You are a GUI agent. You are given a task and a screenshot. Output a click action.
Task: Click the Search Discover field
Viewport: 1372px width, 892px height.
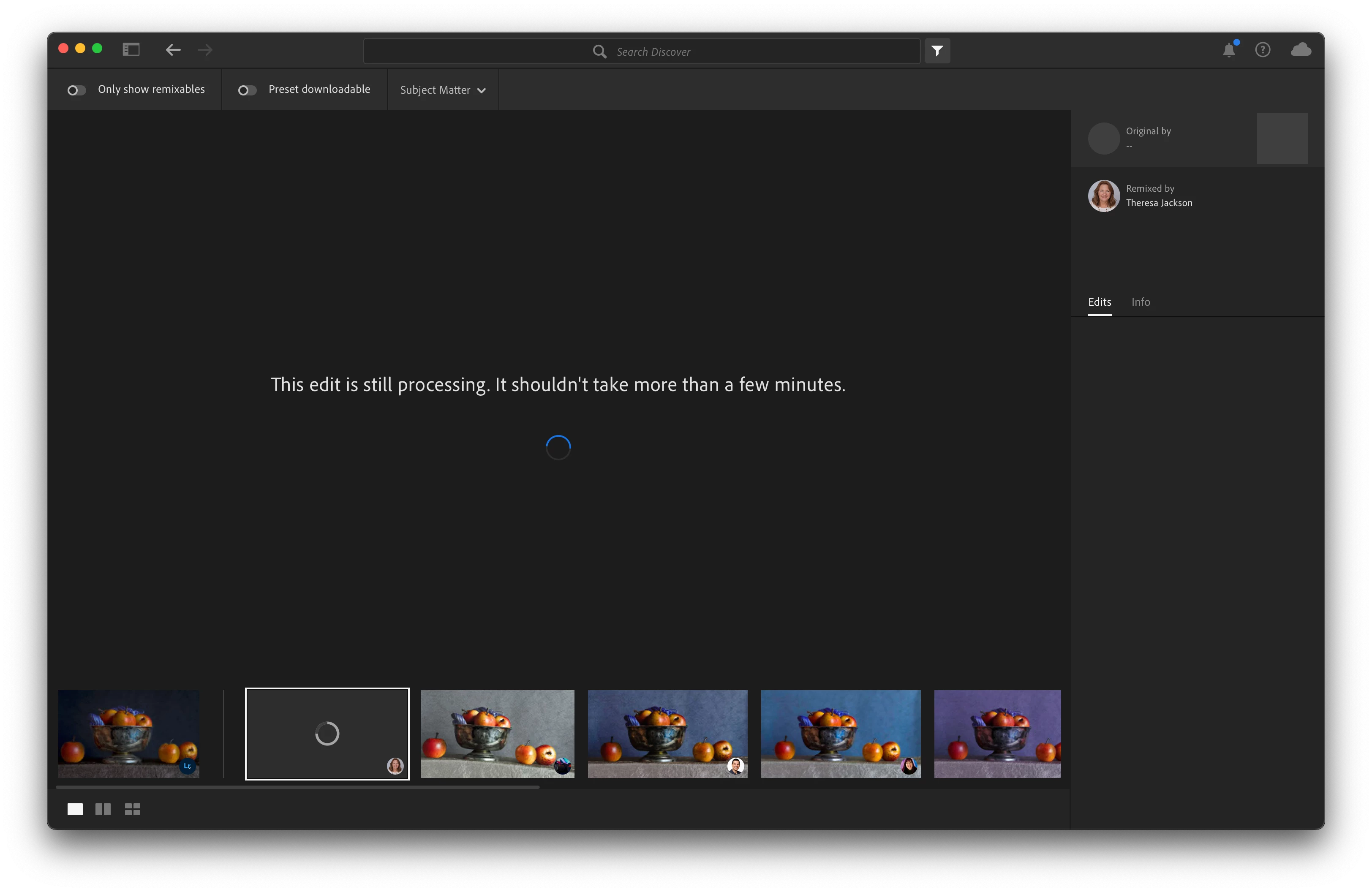[641, 51]
